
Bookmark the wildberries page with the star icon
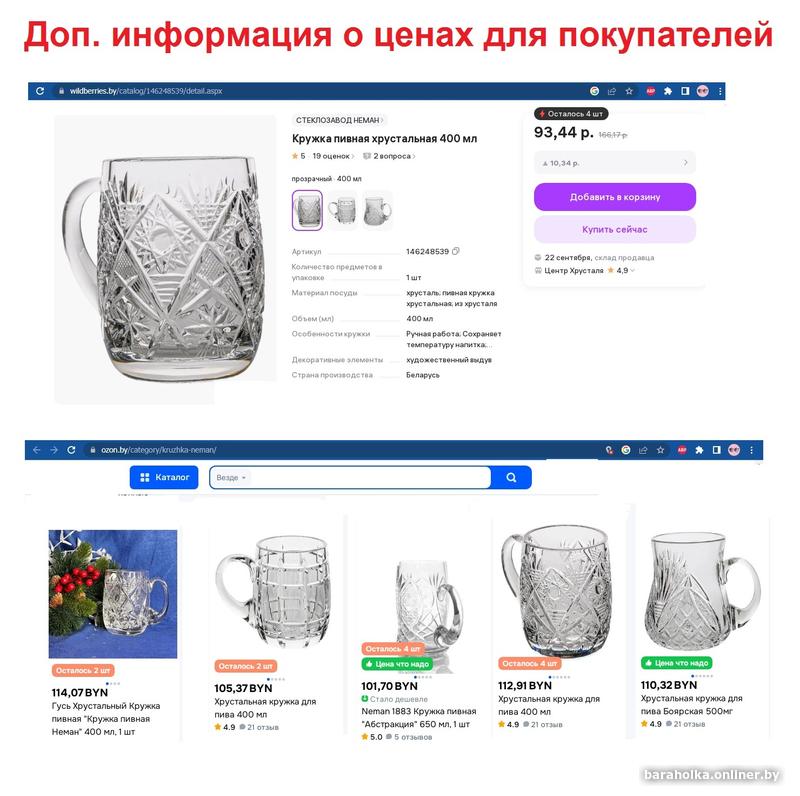click(629, 91)
